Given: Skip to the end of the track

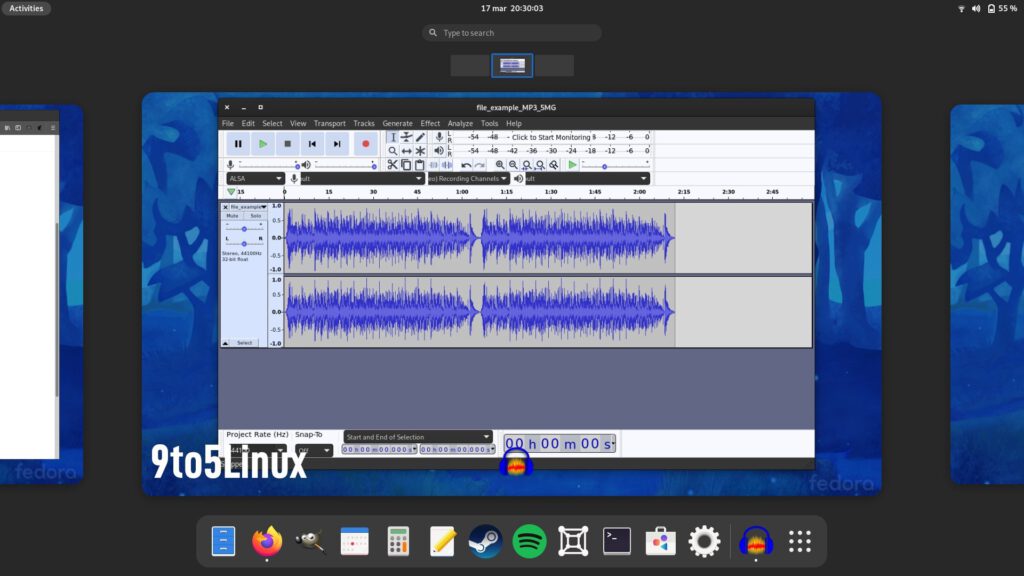Looking at the screenshot, I should [x=337, y=144].
